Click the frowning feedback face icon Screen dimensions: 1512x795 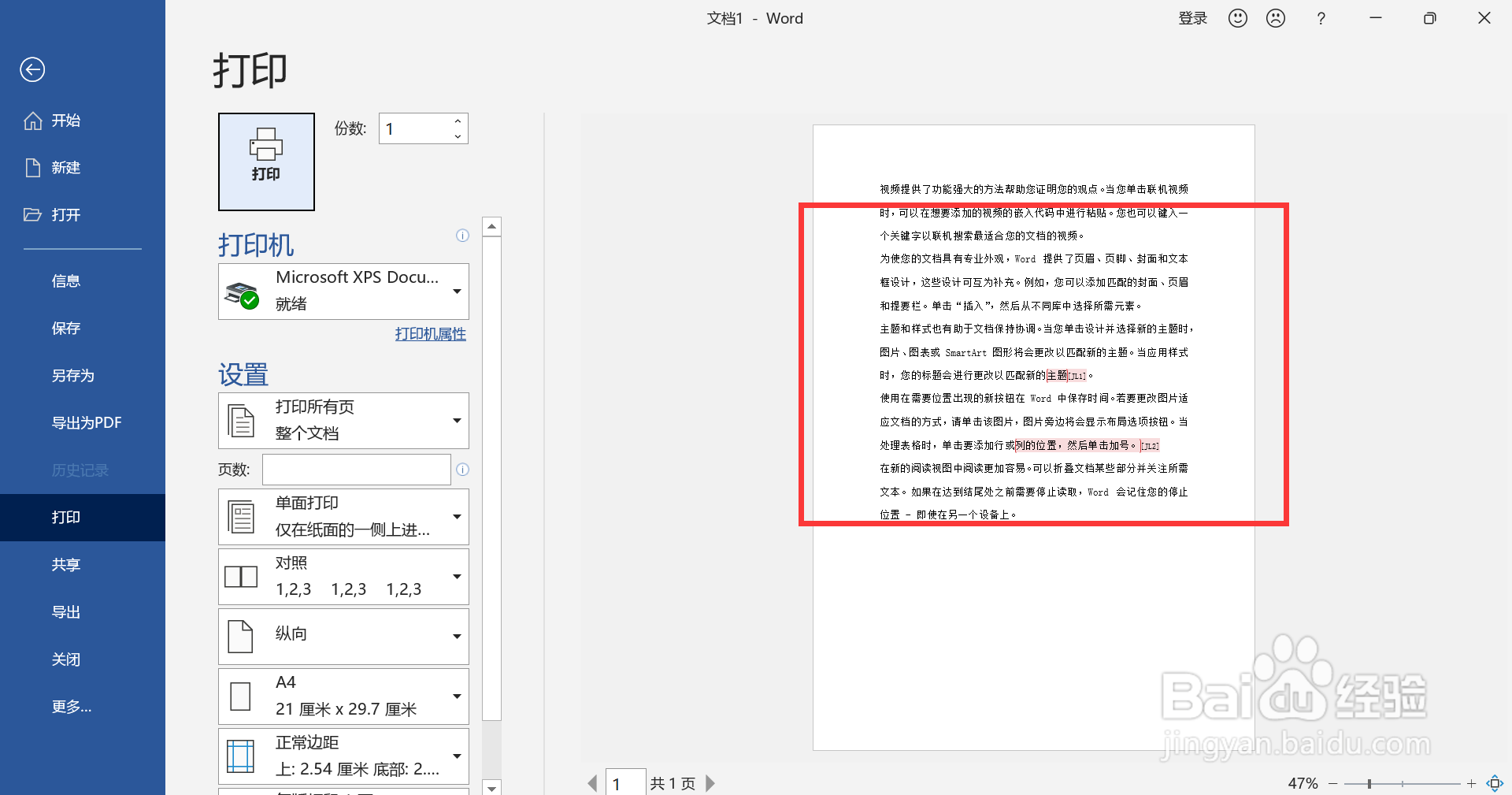1276,18
